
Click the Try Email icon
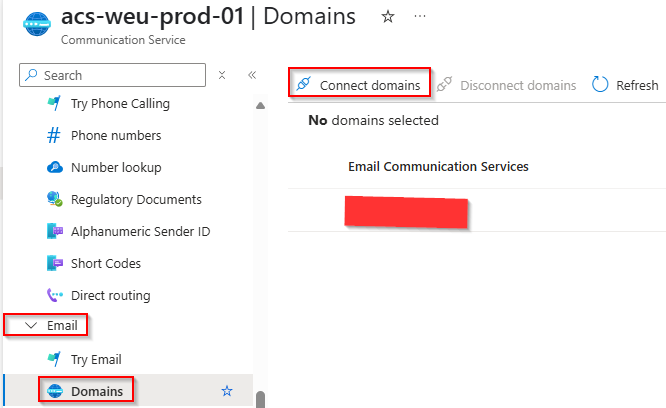coord(54,359)
